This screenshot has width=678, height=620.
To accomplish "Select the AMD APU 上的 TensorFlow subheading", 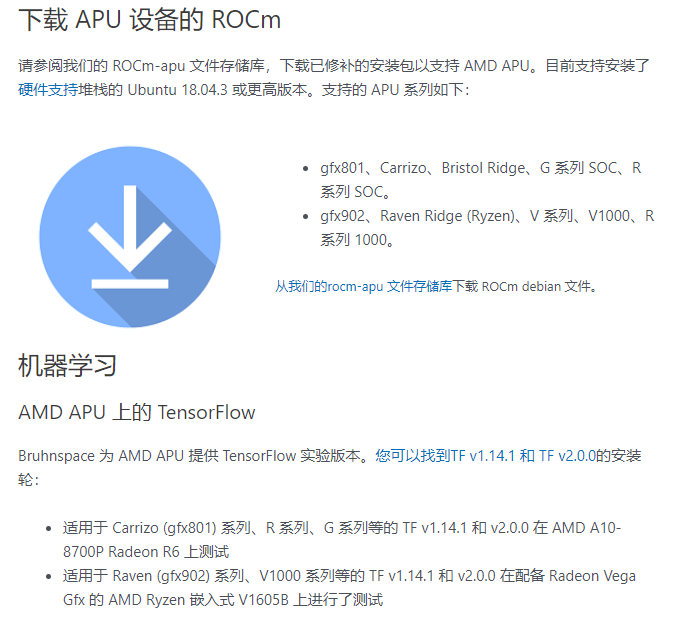I will (137, 412).
